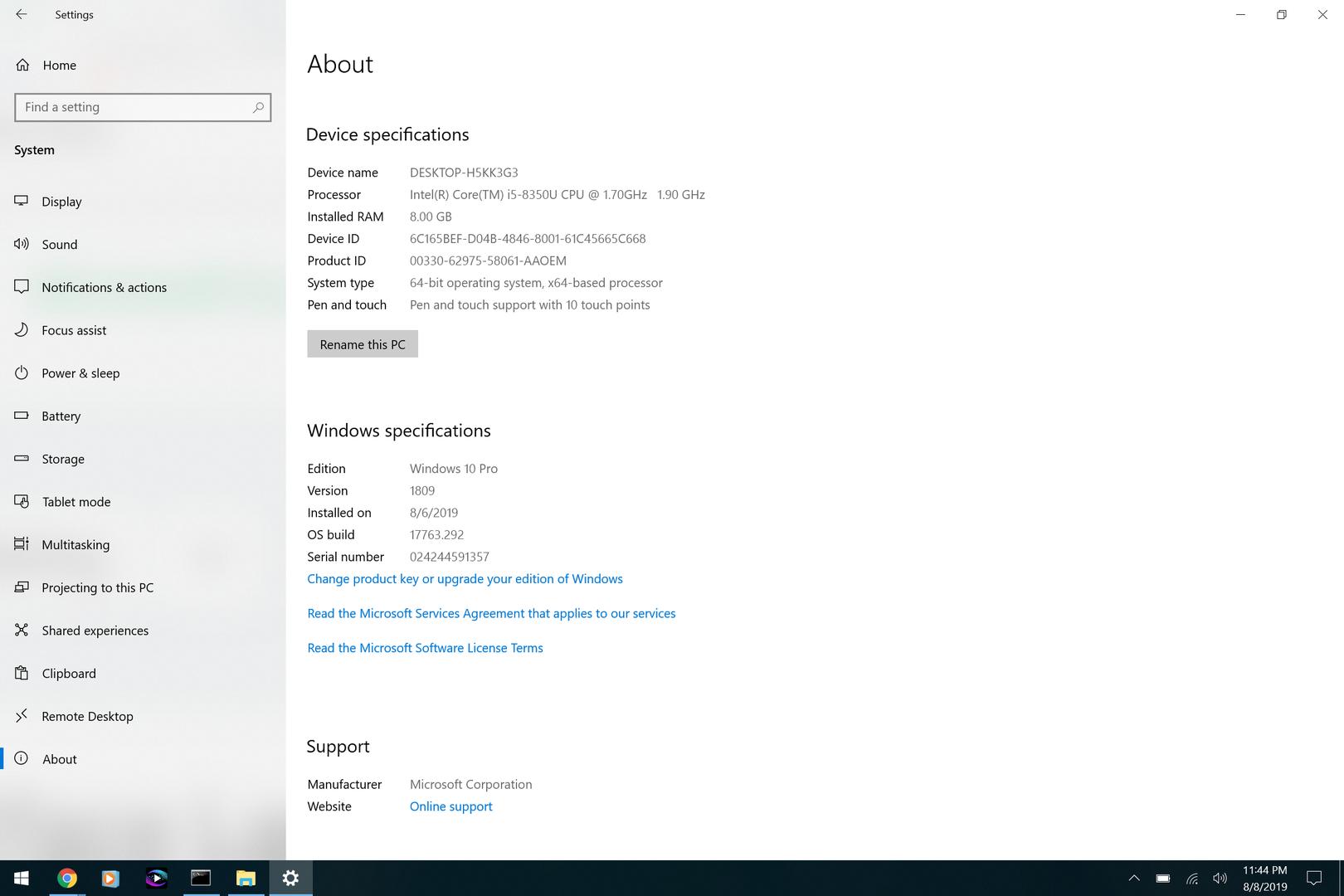Click the search magnifier icon

point(258,107)
